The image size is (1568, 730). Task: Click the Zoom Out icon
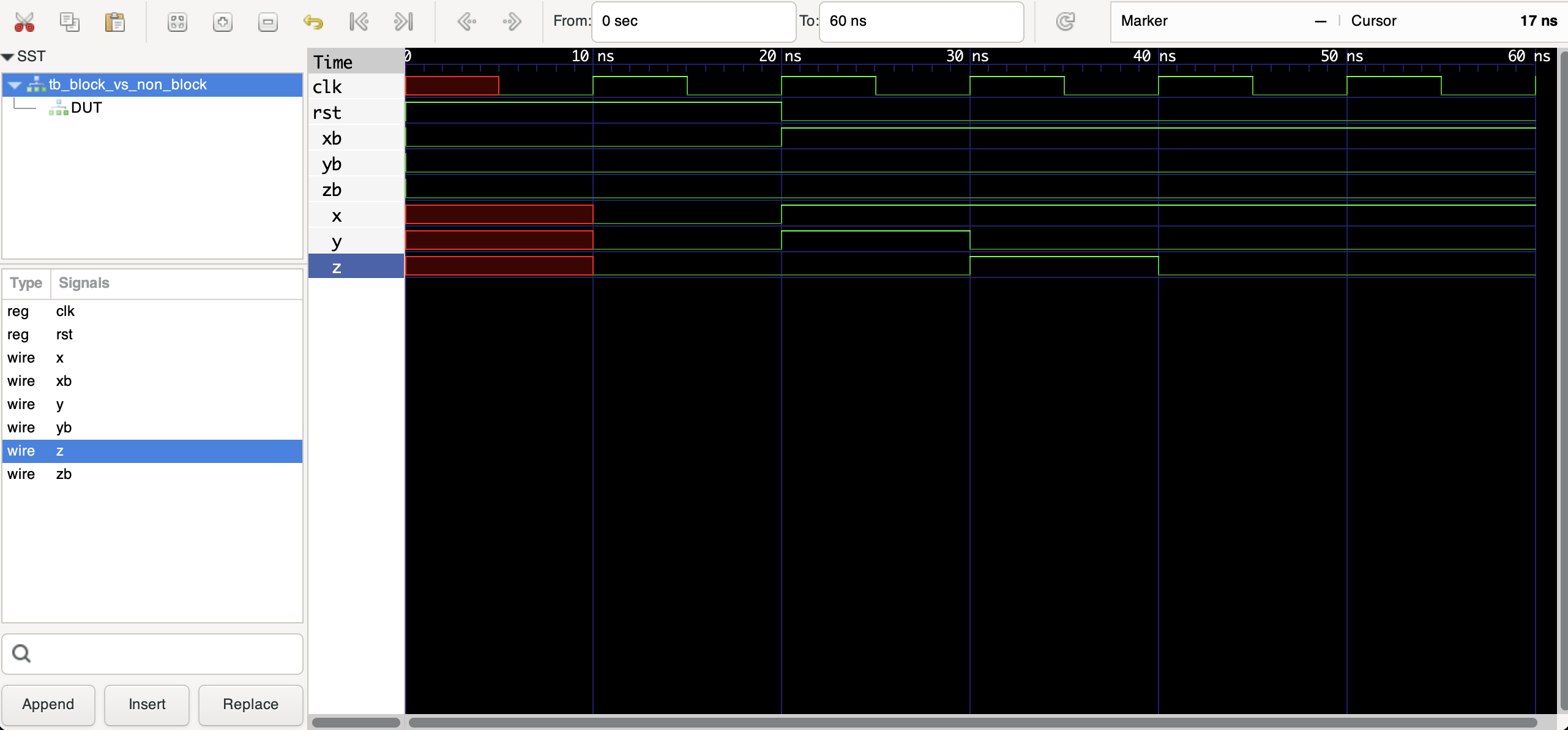267,22
